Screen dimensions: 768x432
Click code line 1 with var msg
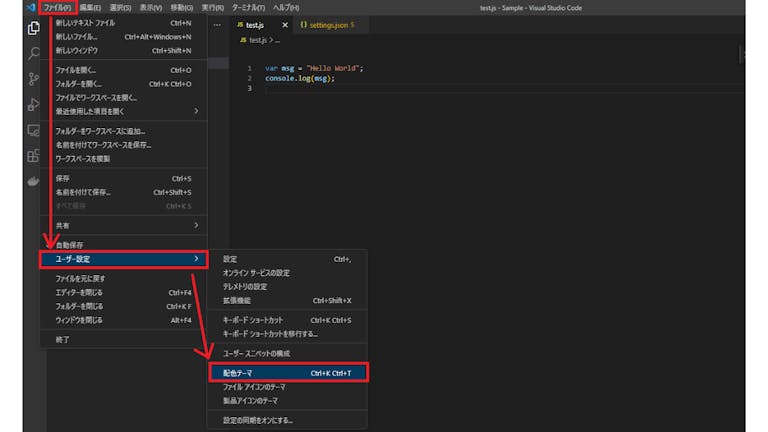pyautogui.click(x=314, y=68)
